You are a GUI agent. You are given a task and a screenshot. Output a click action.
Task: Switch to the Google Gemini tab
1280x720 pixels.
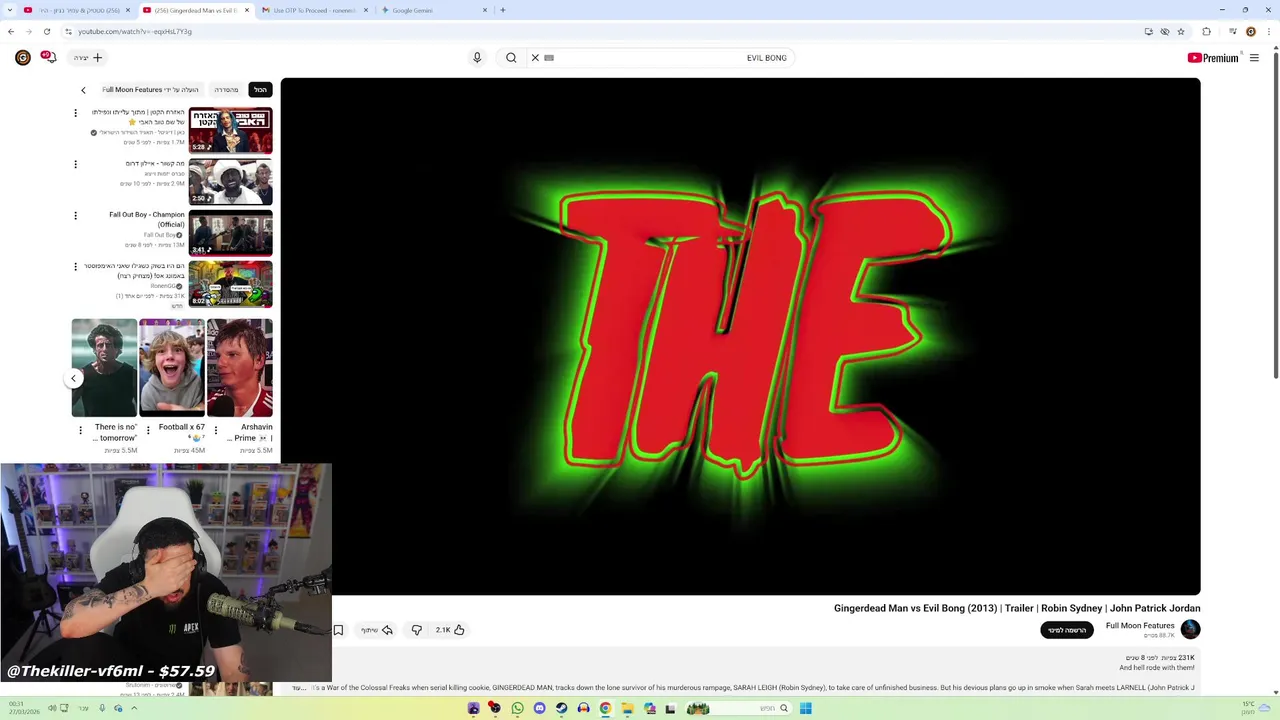click(x=432, y=10)
